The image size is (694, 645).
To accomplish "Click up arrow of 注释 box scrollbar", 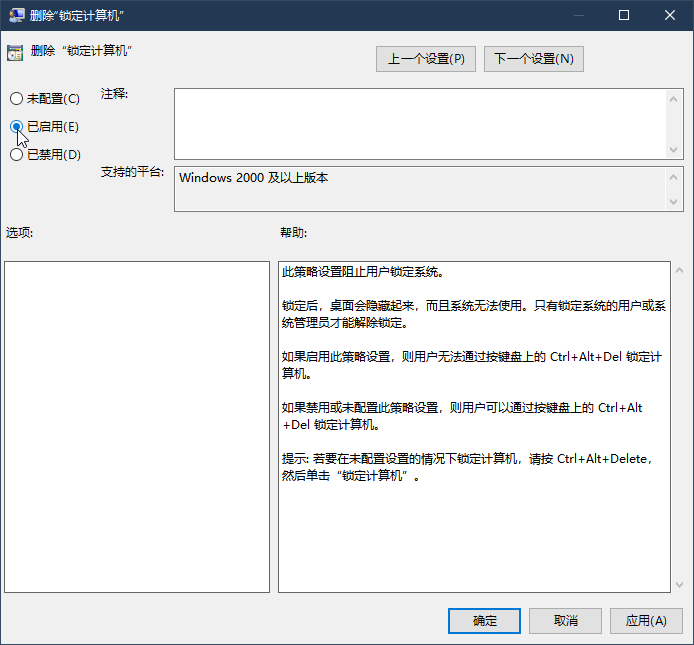I will point(674,99).
